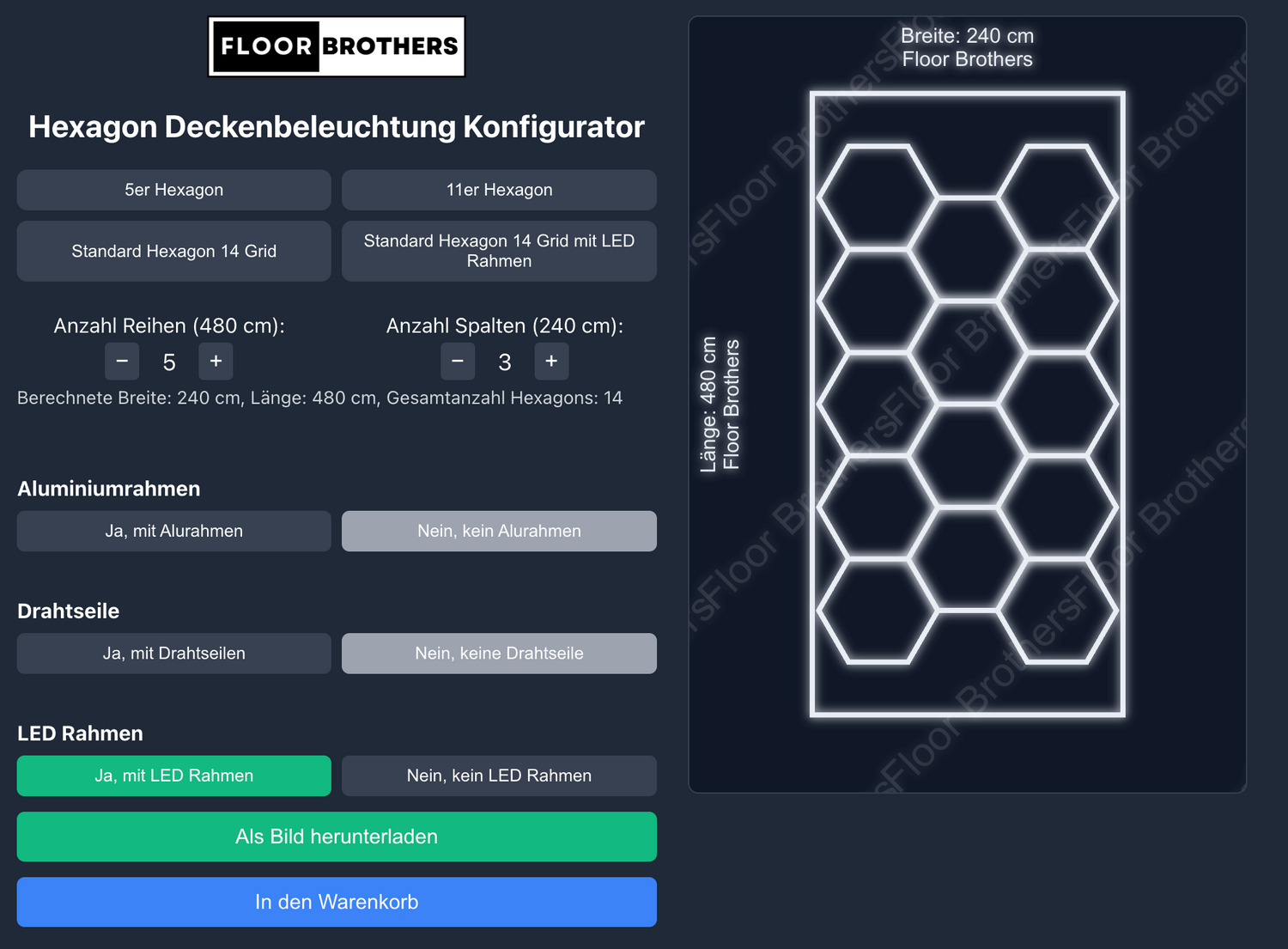Select the 5er Hexagon preset
The width and height of the screenshot is (1288, 949).
click(173, 190)
